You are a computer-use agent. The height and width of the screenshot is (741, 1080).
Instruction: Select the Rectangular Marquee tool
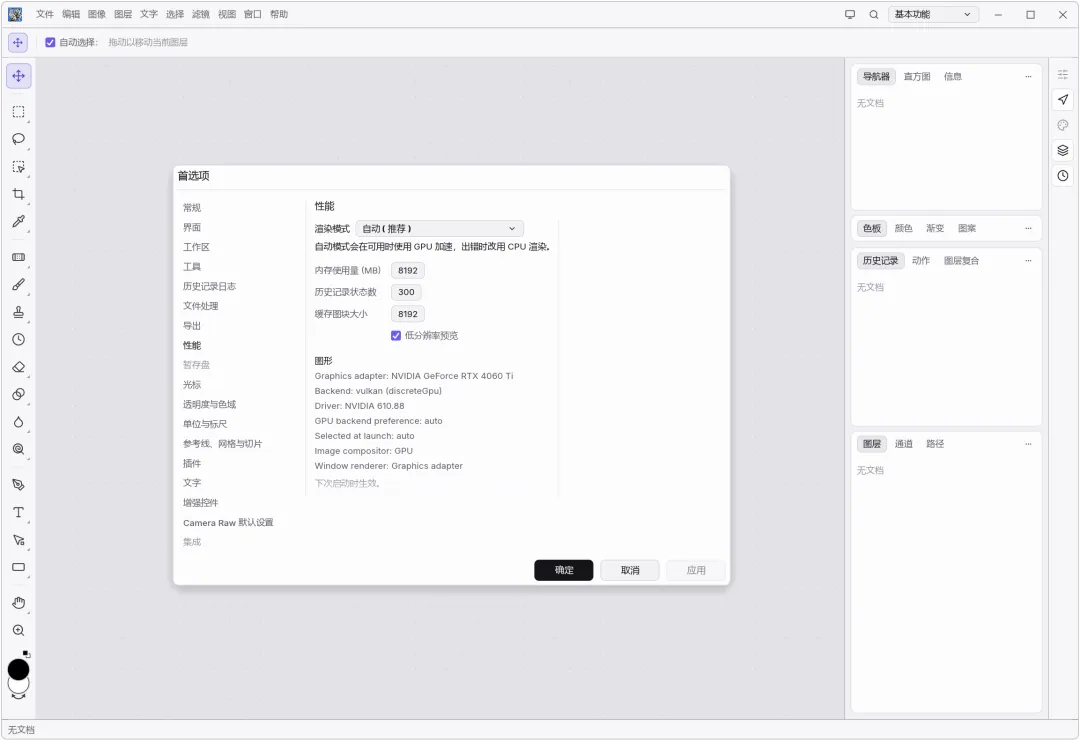[19, 112]
